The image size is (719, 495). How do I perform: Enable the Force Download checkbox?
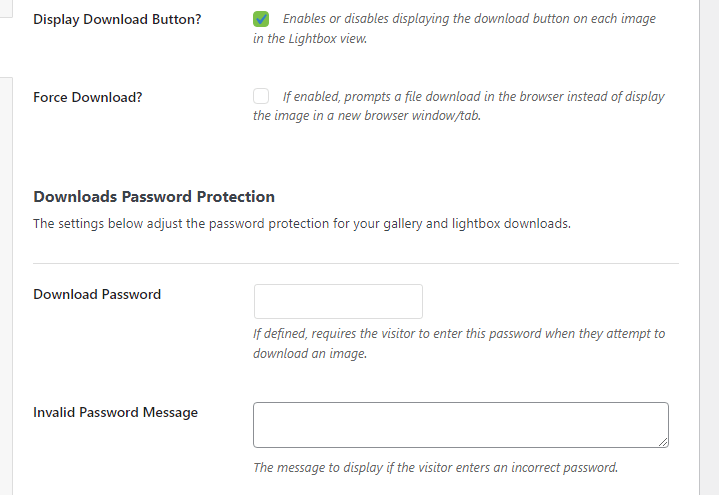261,97
